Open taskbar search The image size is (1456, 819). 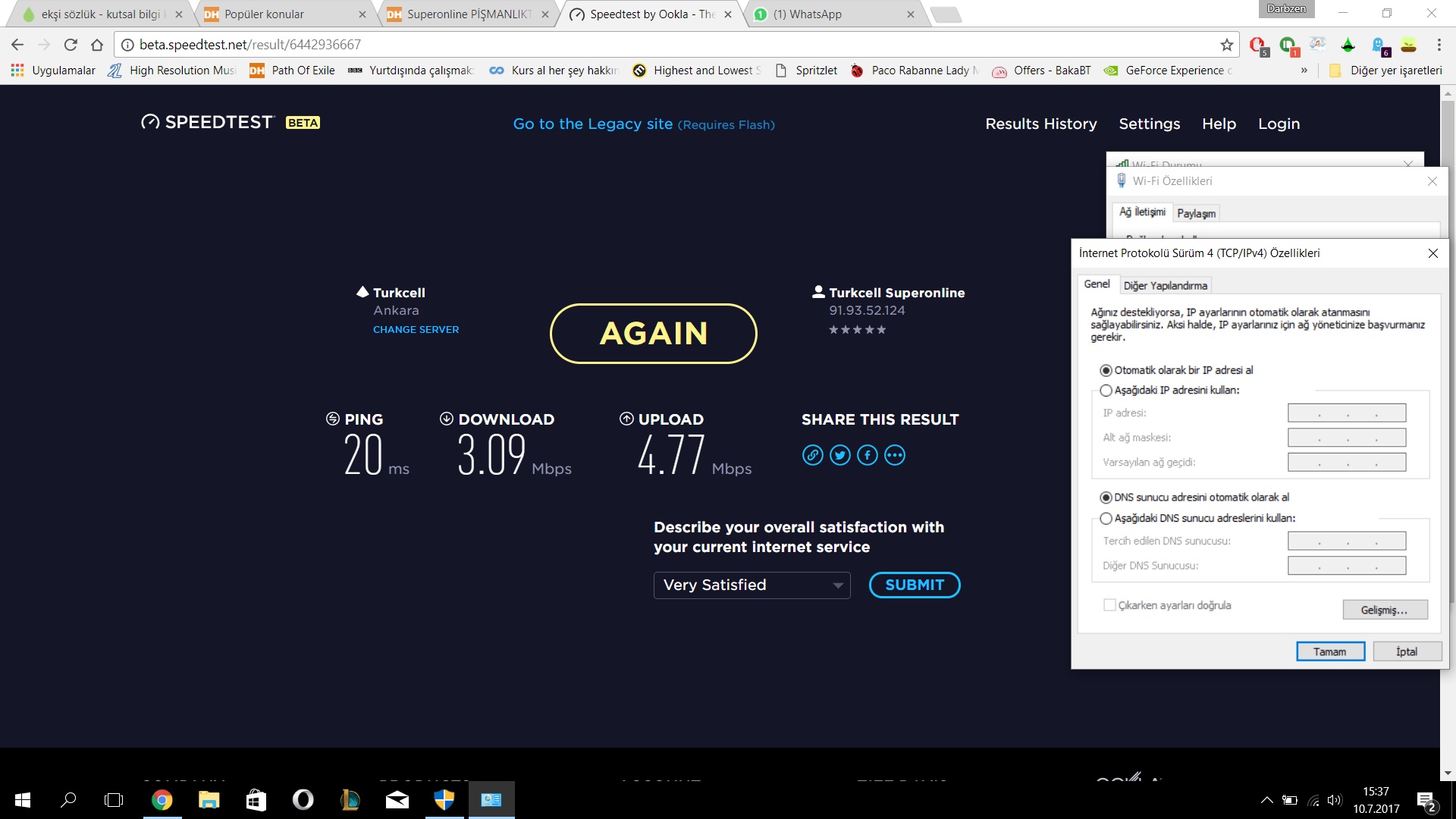(68, 799)
